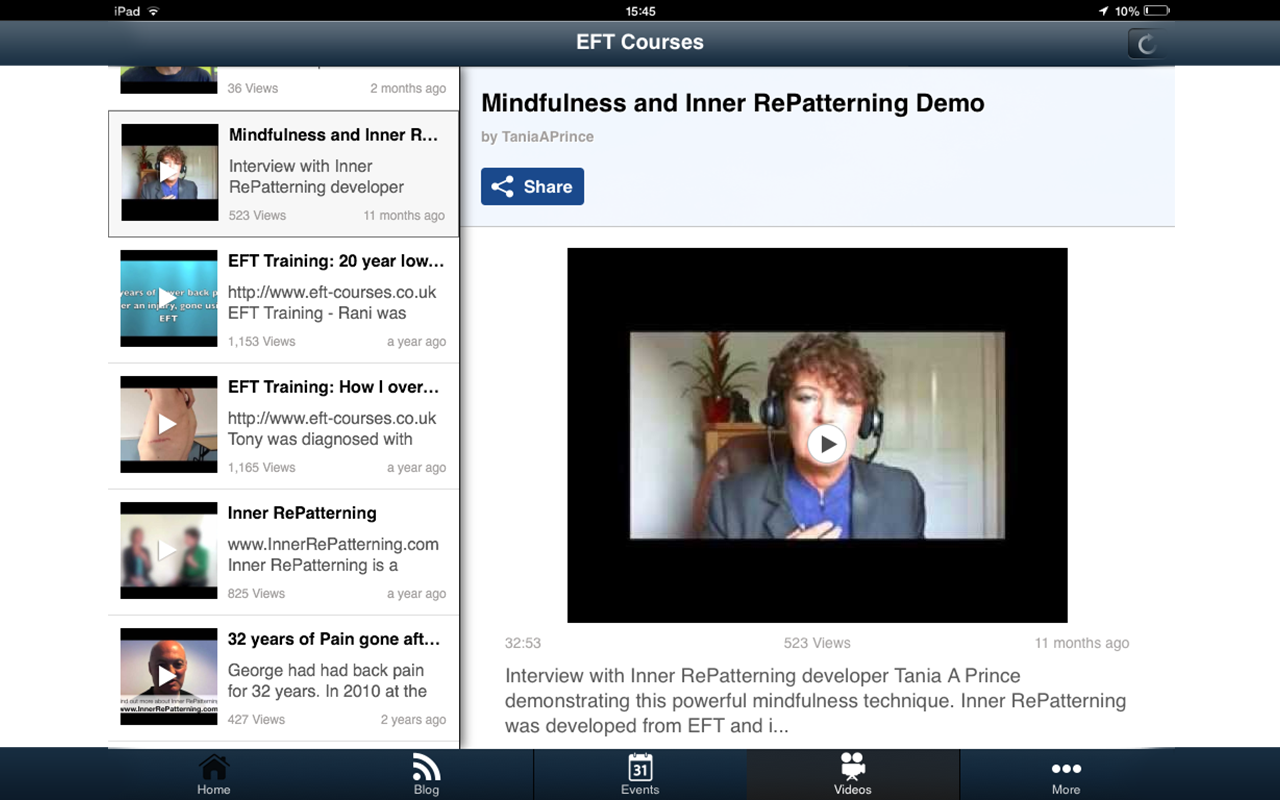
Task: Tap the EFT Courses title bar
Action: click(x=640, y=43)
